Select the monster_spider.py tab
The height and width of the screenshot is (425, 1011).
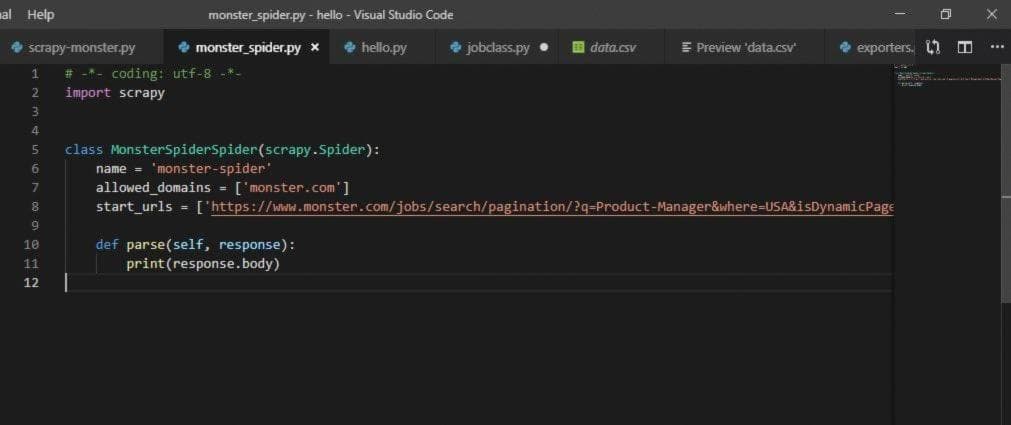click(x=248, y=48)
